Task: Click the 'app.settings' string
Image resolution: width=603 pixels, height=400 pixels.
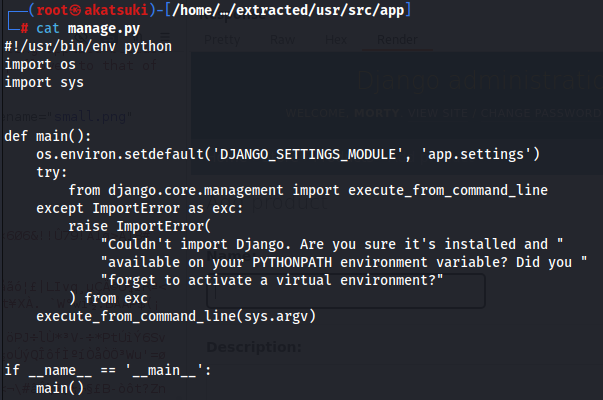Action: 476,155
